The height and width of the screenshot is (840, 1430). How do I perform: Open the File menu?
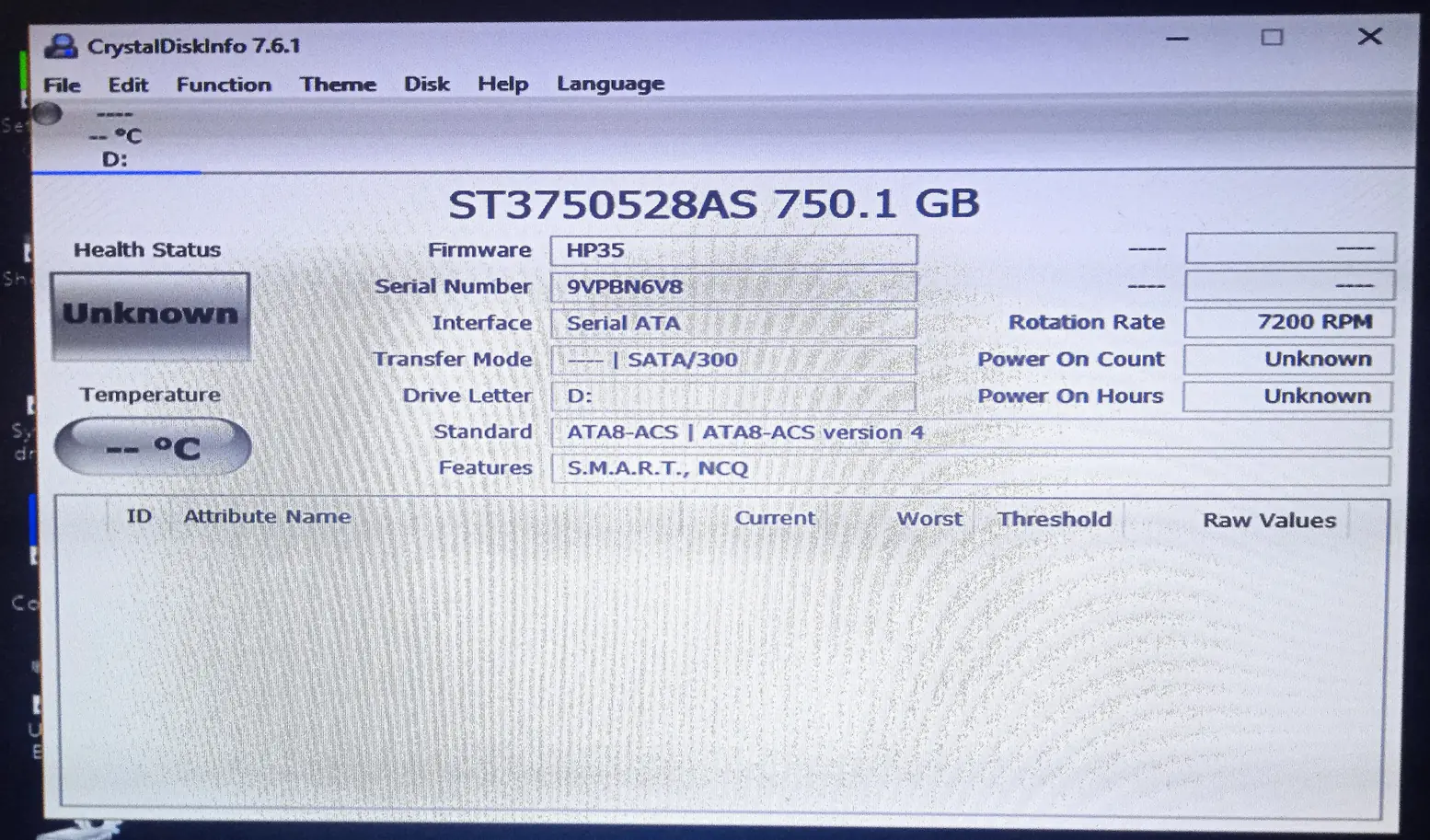click(x=62, y=85)
